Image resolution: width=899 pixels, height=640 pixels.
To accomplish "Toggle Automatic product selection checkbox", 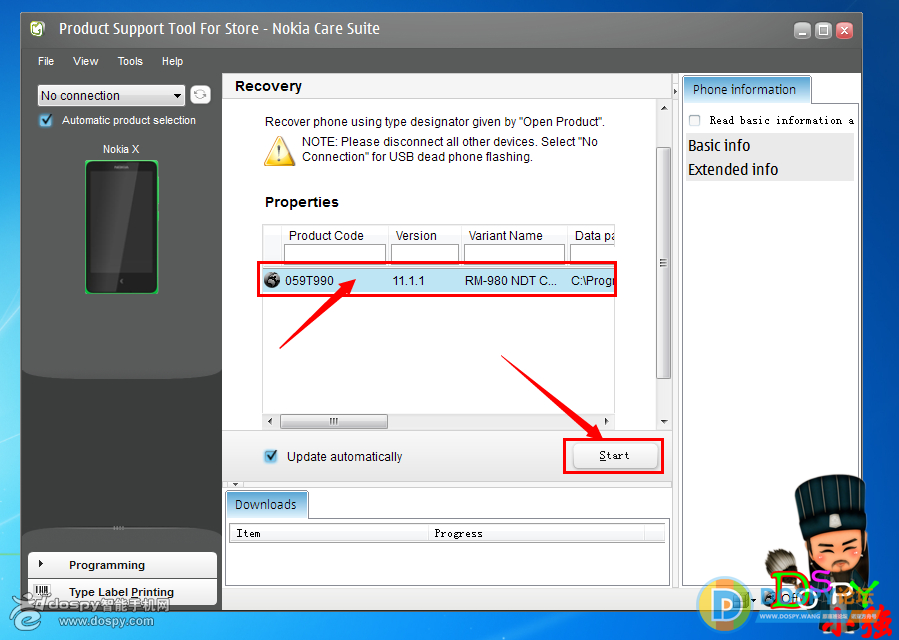I will click(x=46, y=120).
